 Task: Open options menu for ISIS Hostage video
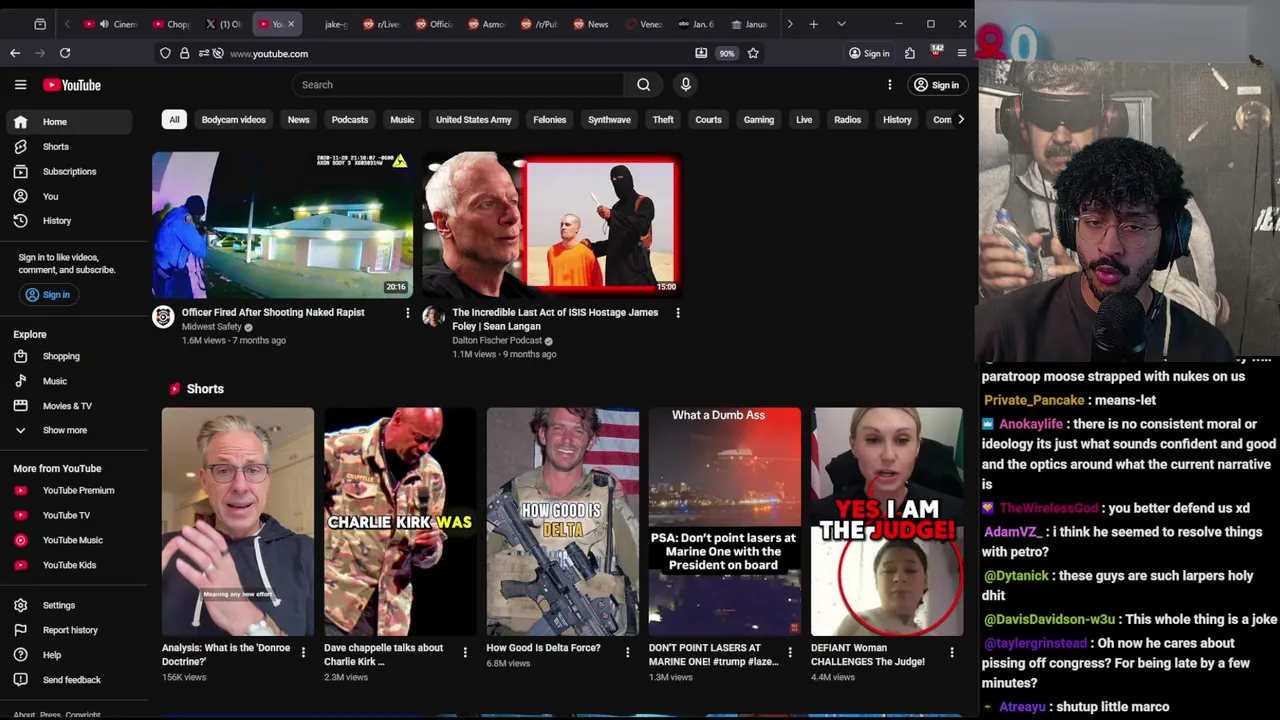pyautogui.click(x=678, y=313)
